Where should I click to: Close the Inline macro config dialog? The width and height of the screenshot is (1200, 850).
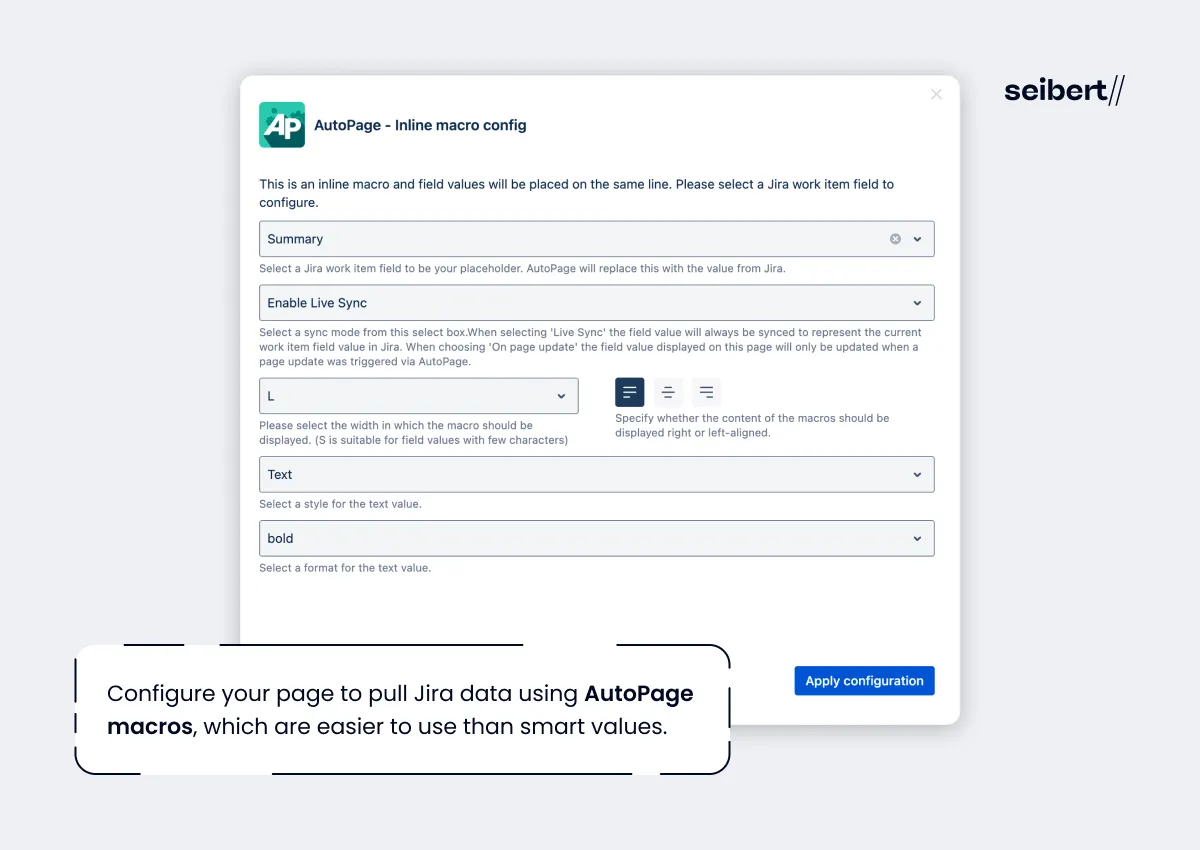point(936,94)
